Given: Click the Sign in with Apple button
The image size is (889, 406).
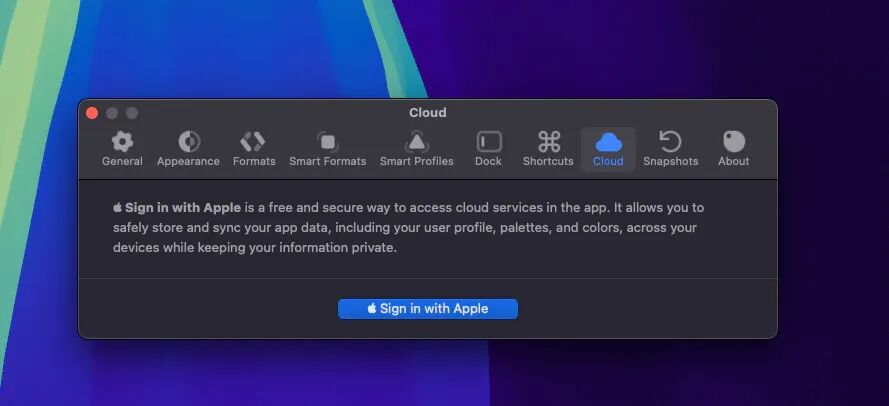Looking at the screenshot, I should pyautogui.click(x=427, y=309).
